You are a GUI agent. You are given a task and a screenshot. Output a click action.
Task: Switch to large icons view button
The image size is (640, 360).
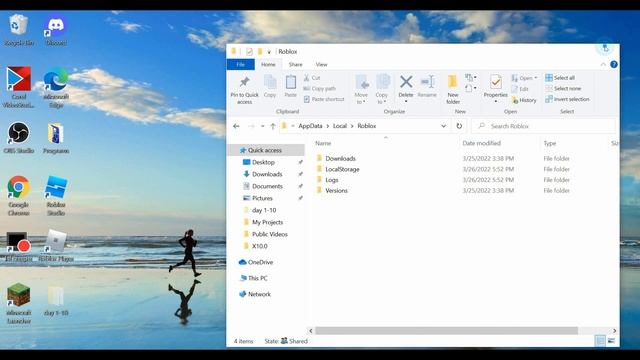[x=611, y=341]
